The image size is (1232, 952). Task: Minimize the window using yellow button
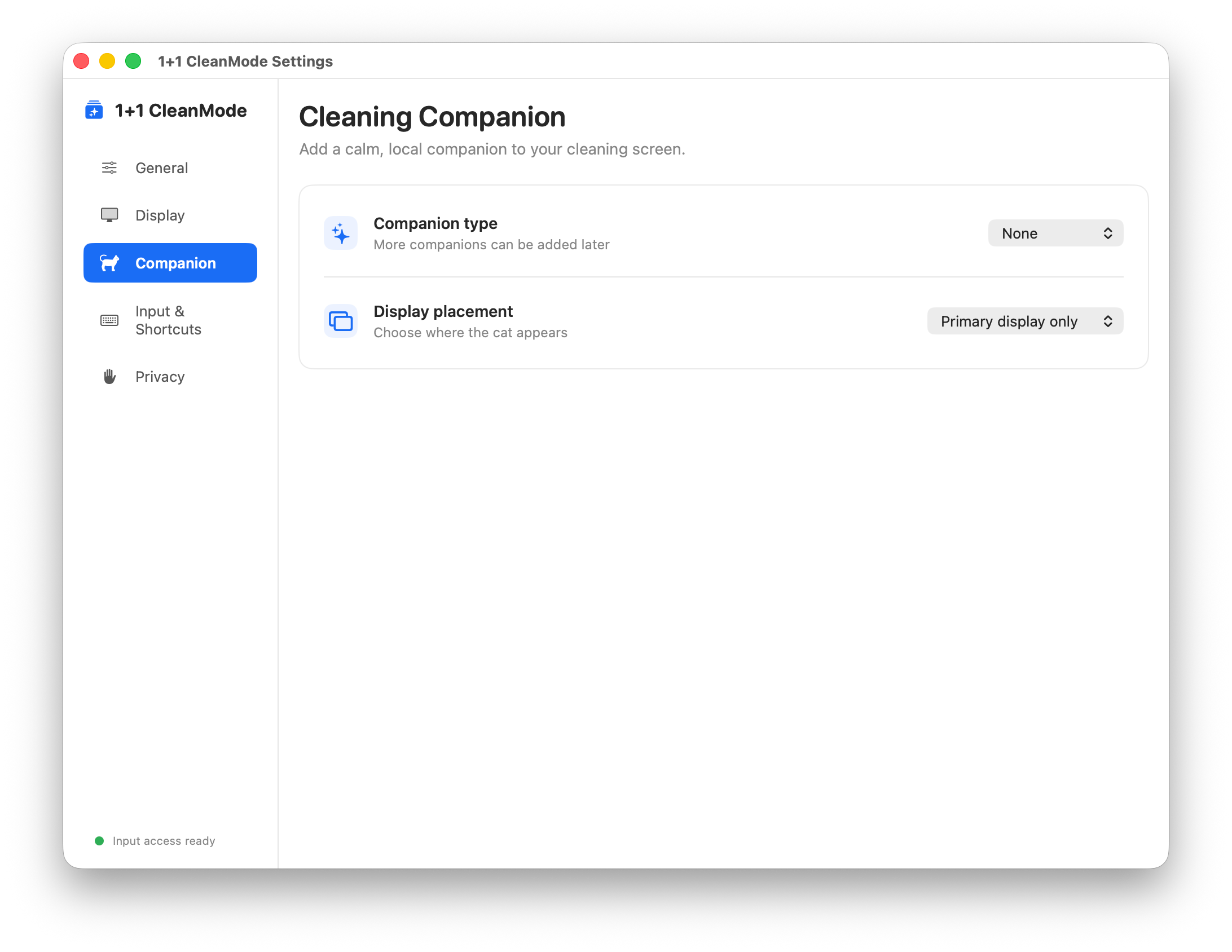[x=107, y=61]
